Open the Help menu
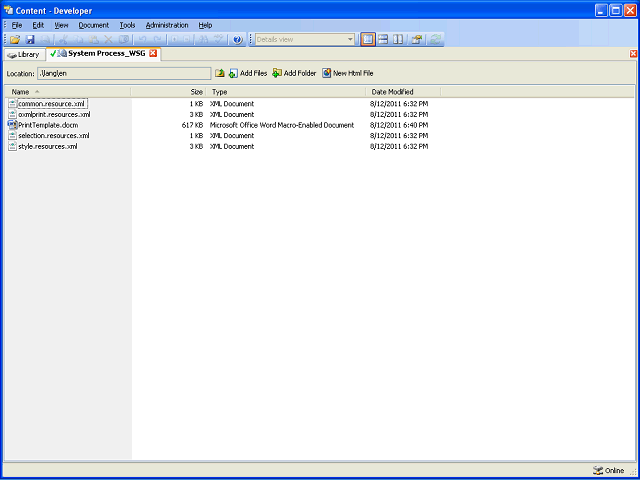This screenshot has width=640, height=480. pyautogui.click(x=205, y=25)
